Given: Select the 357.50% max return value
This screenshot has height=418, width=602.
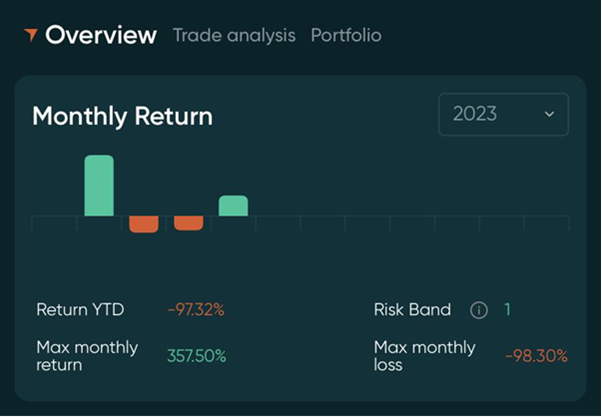Looking at the screenshot, I should tap(196, 356).
